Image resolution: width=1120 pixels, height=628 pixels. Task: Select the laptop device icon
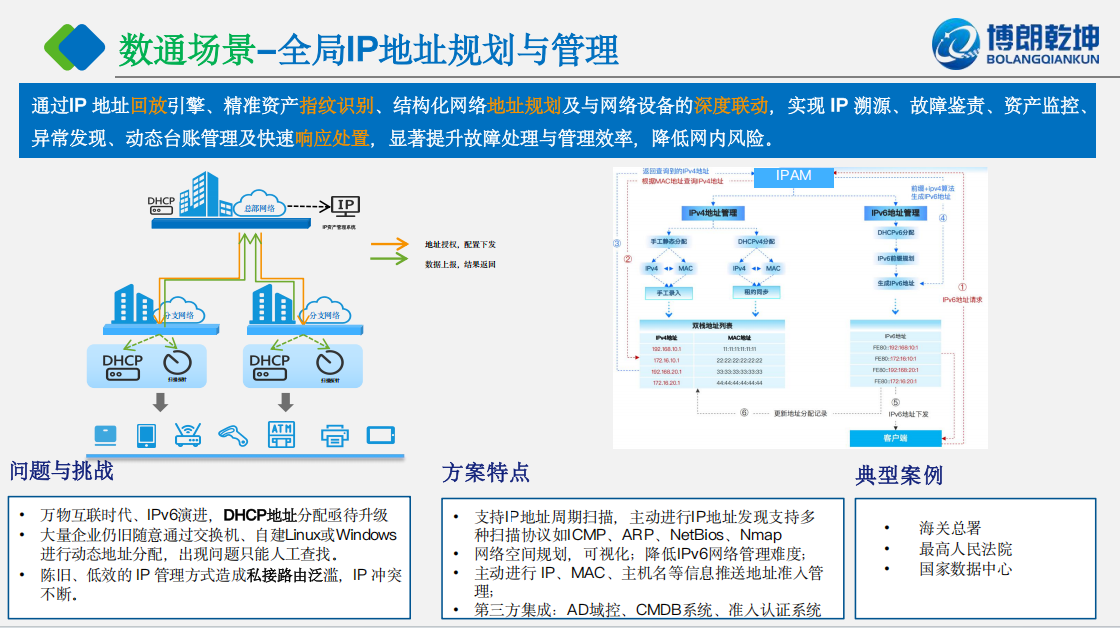click(x=105, y=435)
